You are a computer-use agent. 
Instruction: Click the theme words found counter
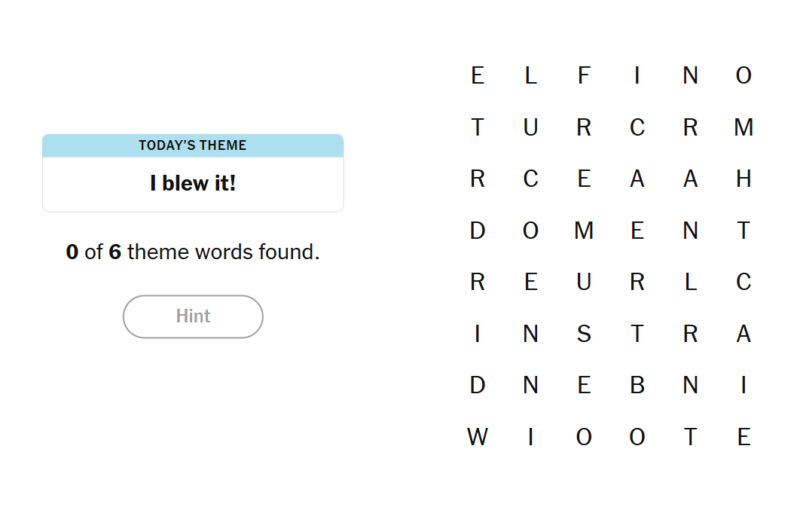[x=193, y=252]
